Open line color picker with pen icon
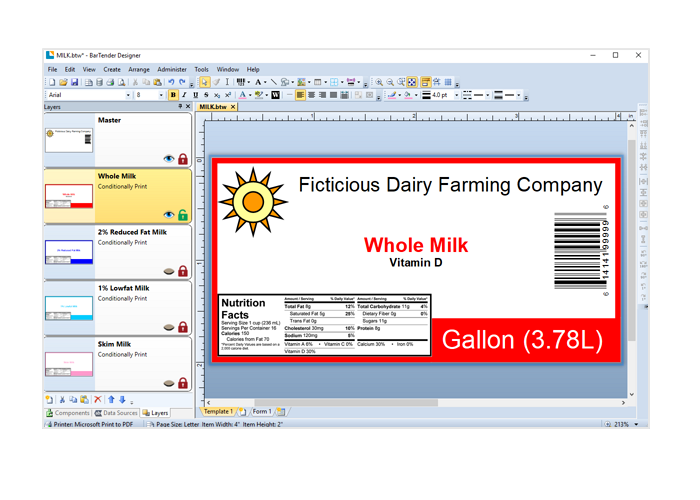700x500 pixels. [392, 95]
